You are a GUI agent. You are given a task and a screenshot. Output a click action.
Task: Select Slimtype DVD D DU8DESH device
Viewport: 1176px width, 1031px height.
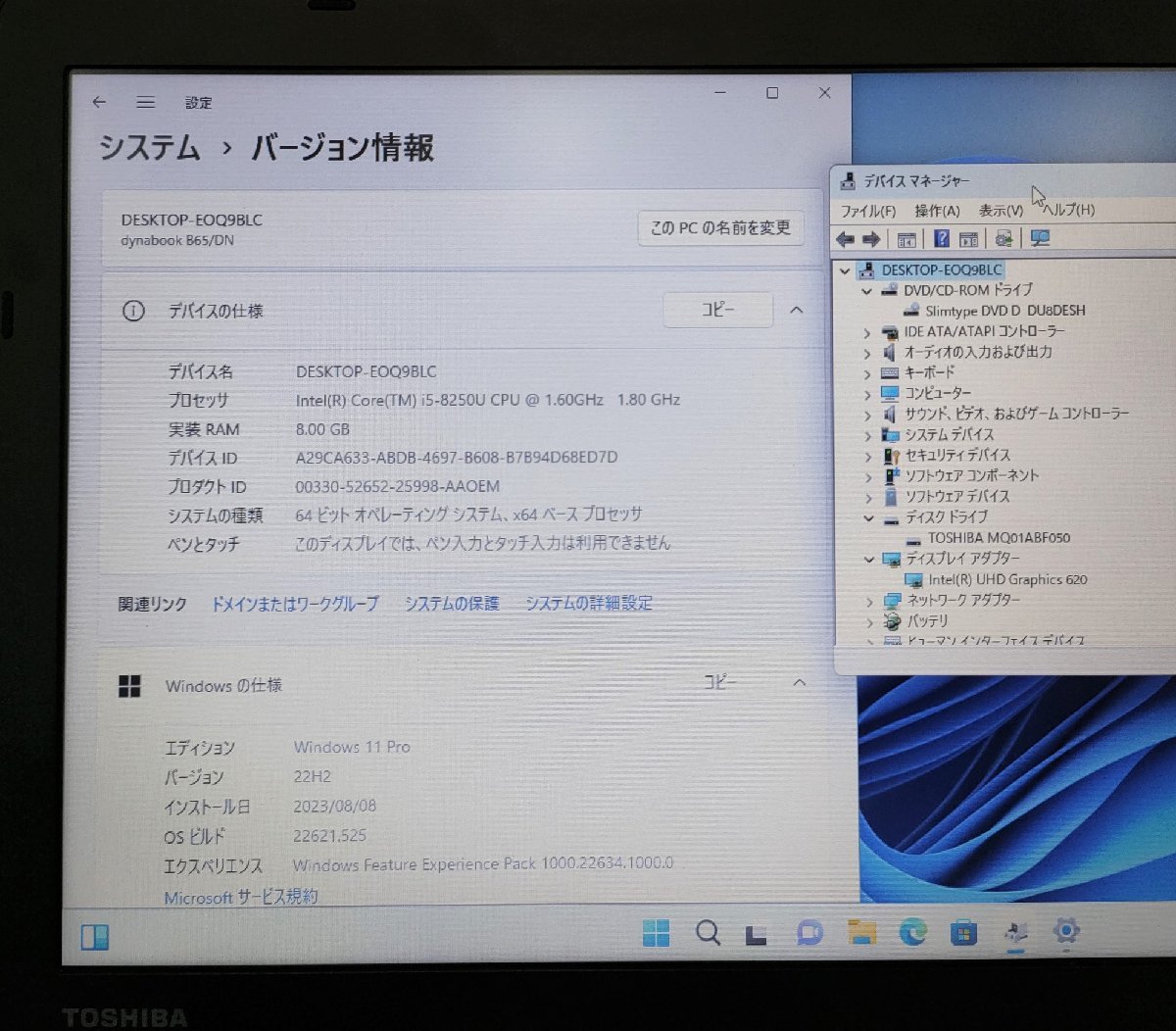pos(1004,311)
